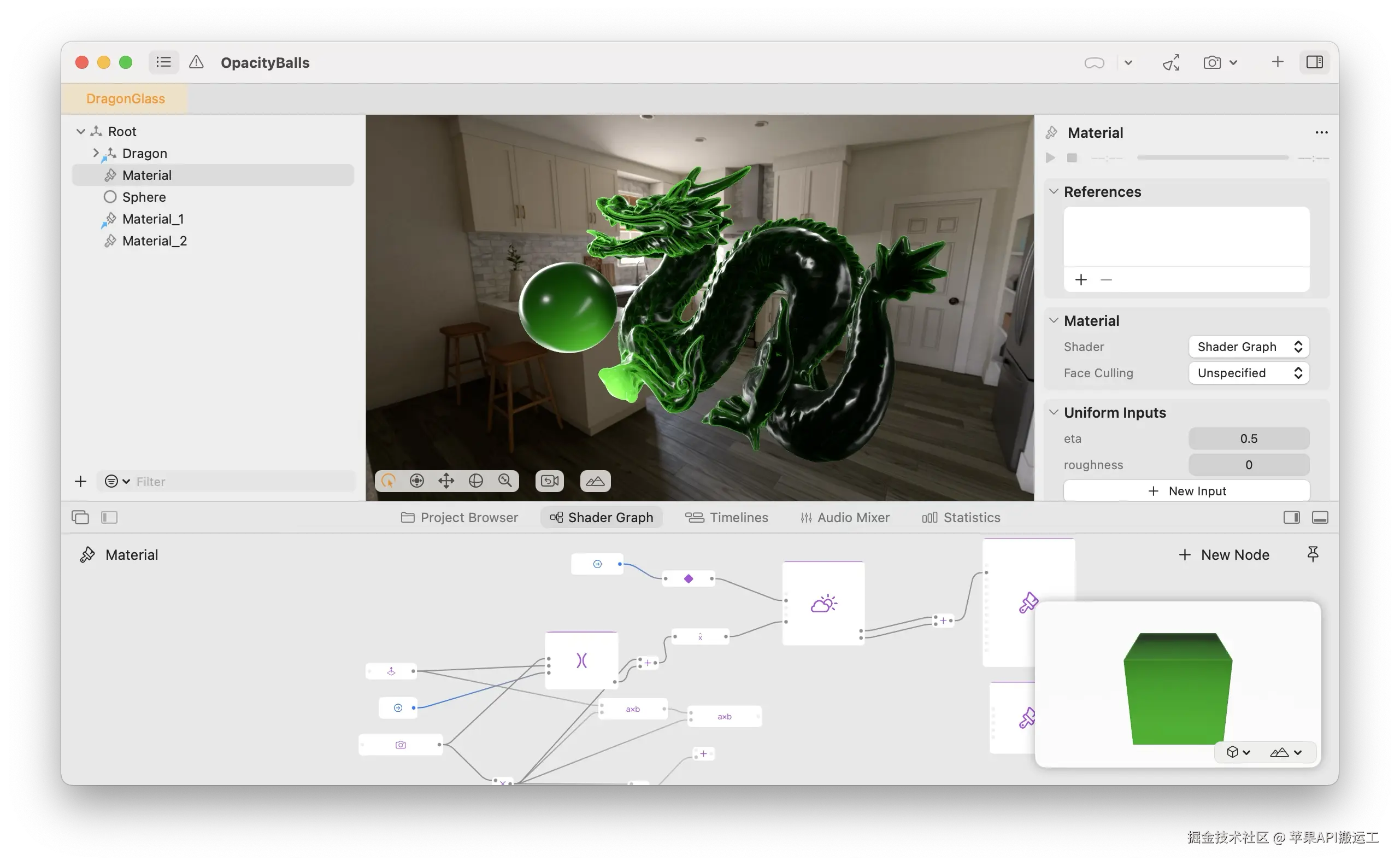Click the three-dots menu in Material inspector
The height and width of the screenshot is (866, 1400).
click(x=1321, y=133)
